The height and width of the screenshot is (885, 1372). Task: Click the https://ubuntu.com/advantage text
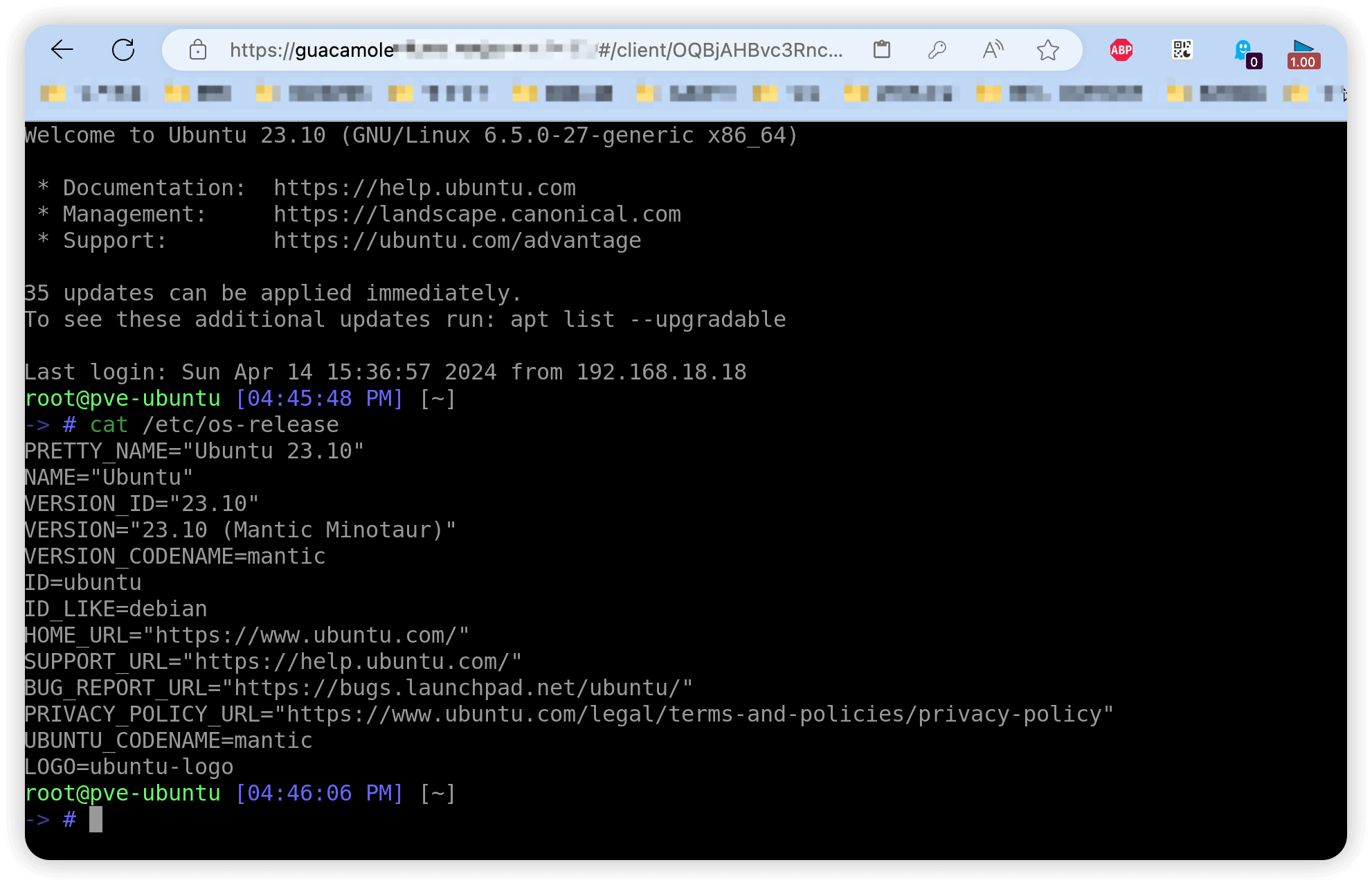(457, 240)
